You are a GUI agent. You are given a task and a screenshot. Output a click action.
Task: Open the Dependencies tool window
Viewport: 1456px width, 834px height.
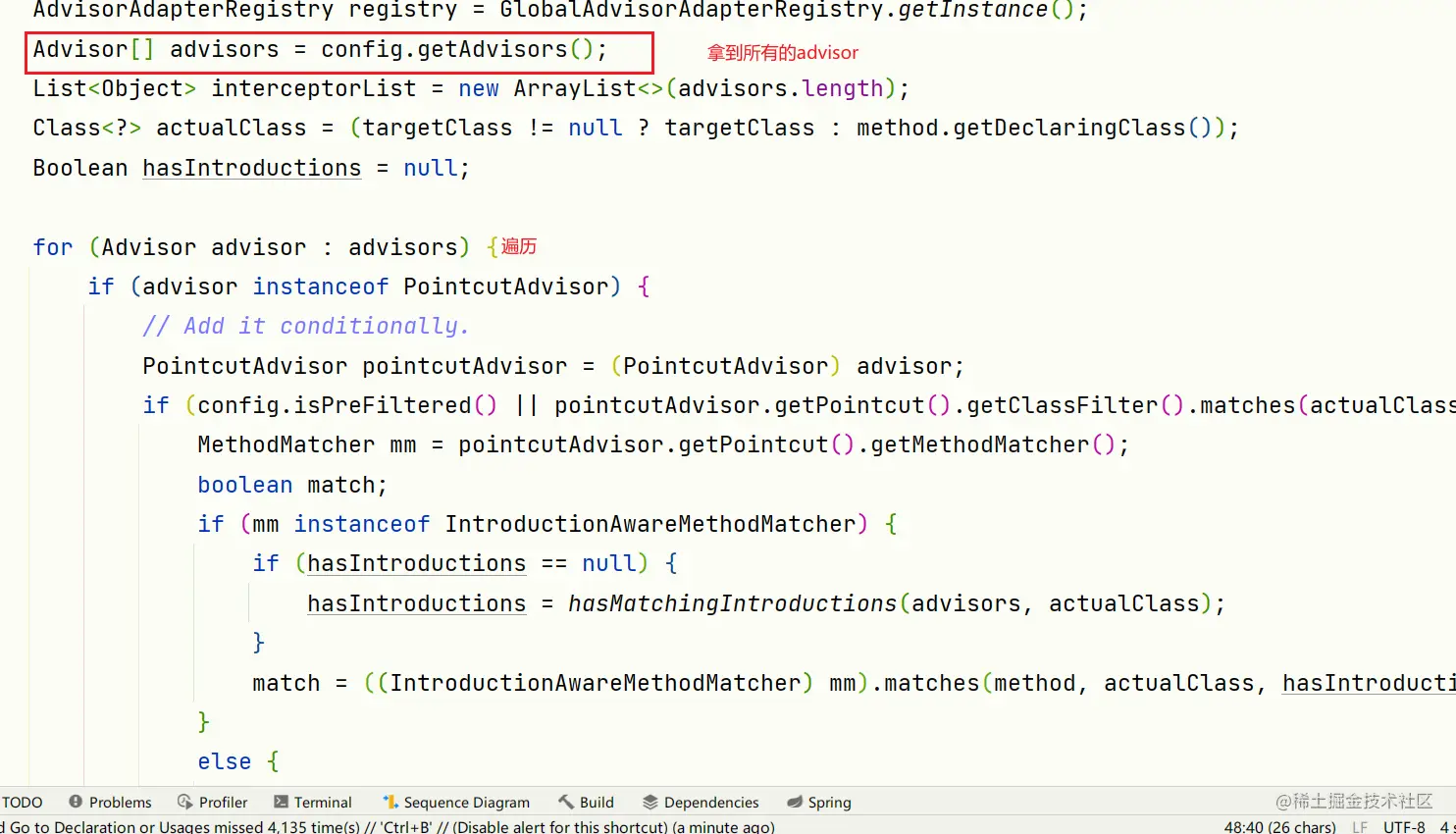coord(701,803)
